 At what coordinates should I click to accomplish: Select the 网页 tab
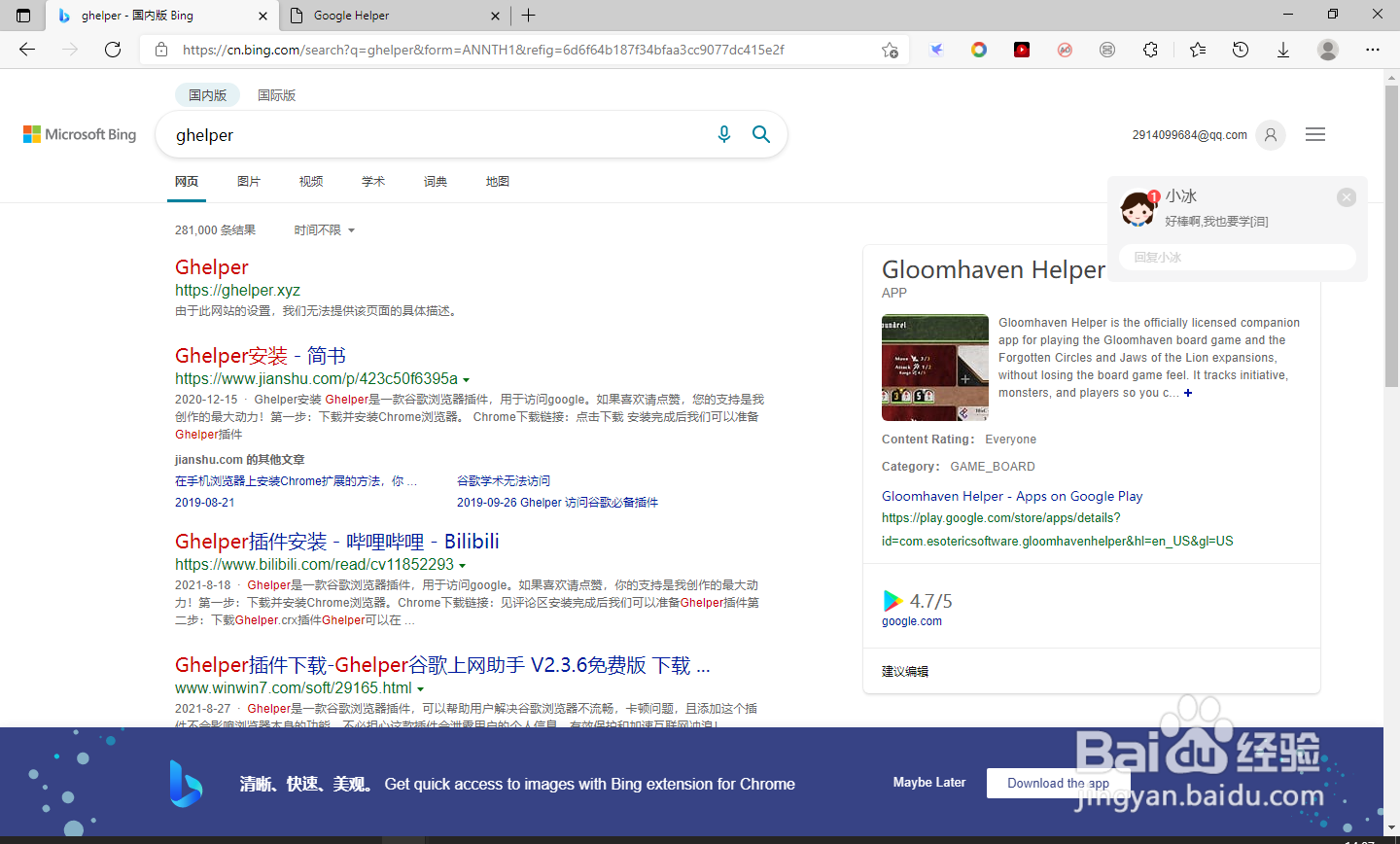coord(187,182)
